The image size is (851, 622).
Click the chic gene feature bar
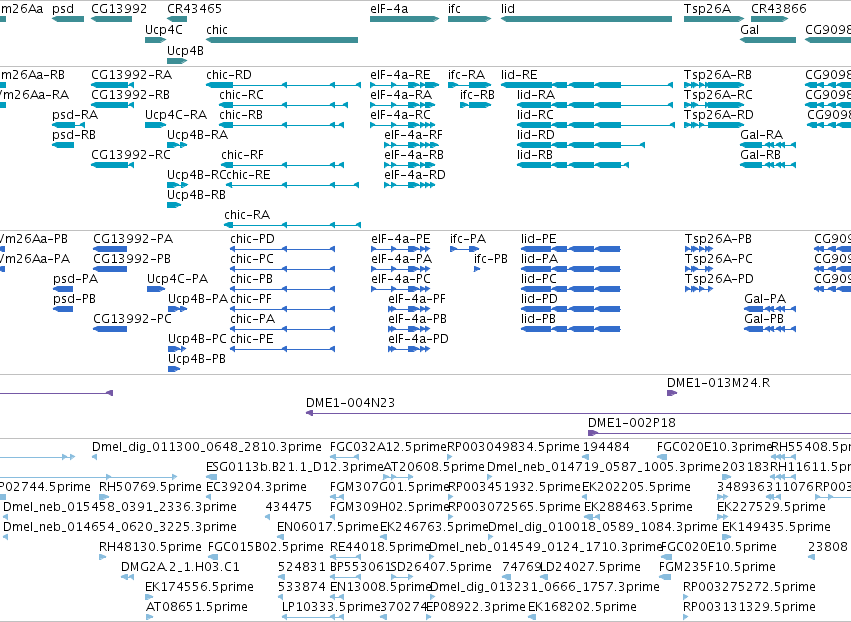[282, 40]
